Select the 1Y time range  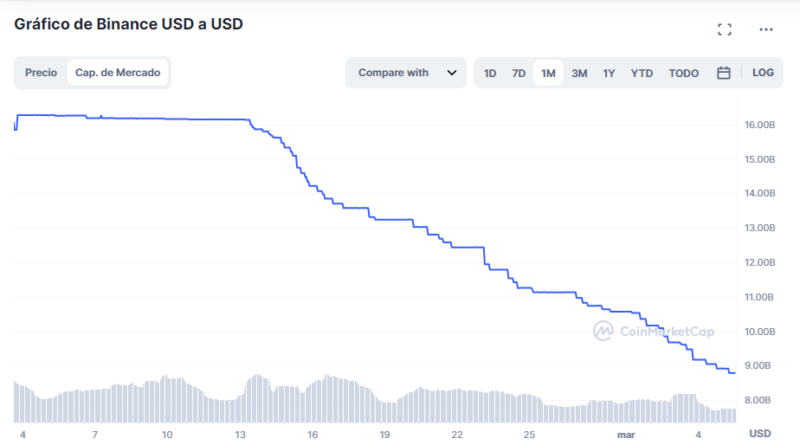(609, 73)
